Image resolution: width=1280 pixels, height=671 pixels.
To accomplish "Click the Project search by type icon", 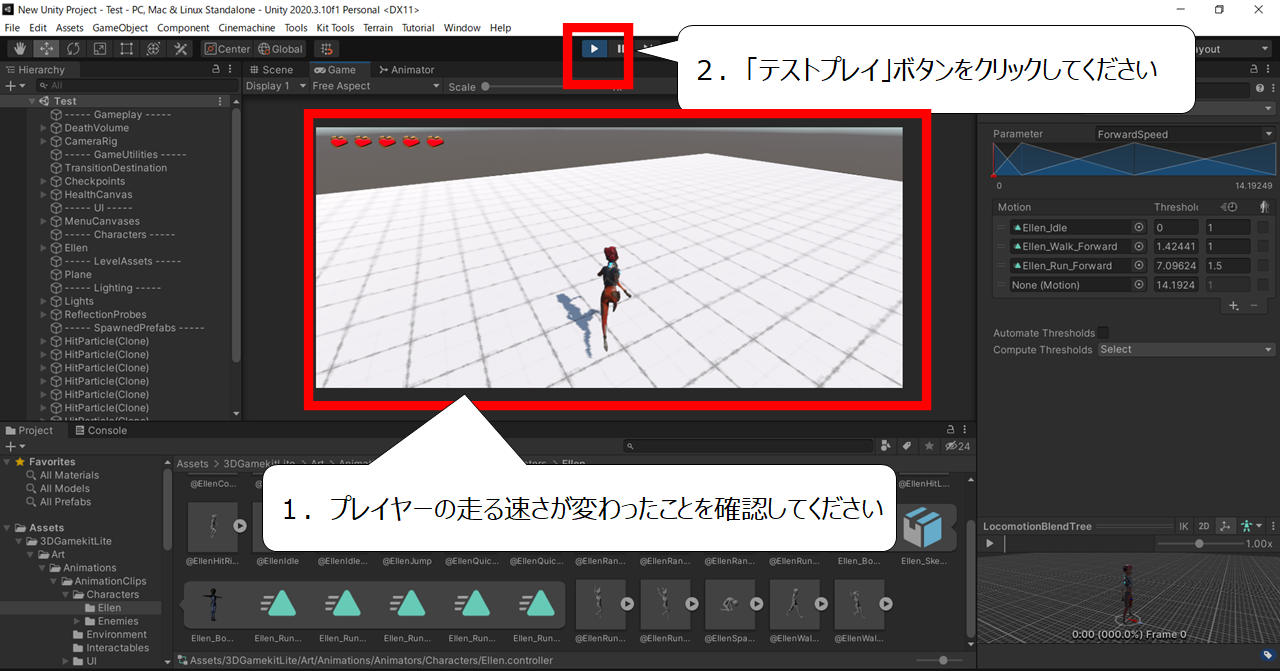I will pos(886,446).
